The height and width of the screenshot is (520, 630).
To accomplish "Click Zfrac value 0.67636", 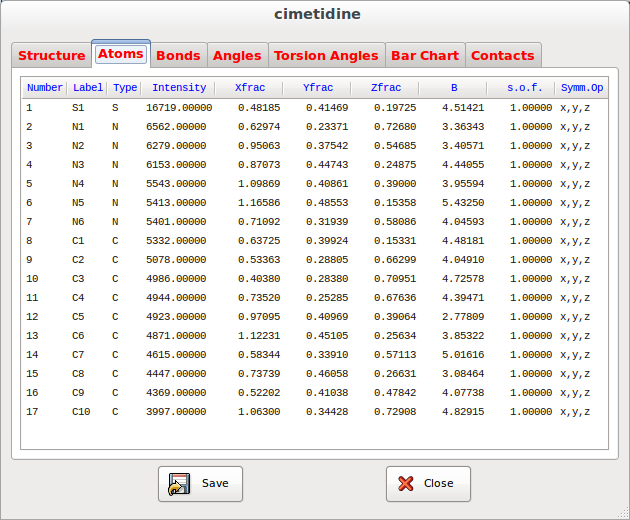I will (x=395, y=298).
